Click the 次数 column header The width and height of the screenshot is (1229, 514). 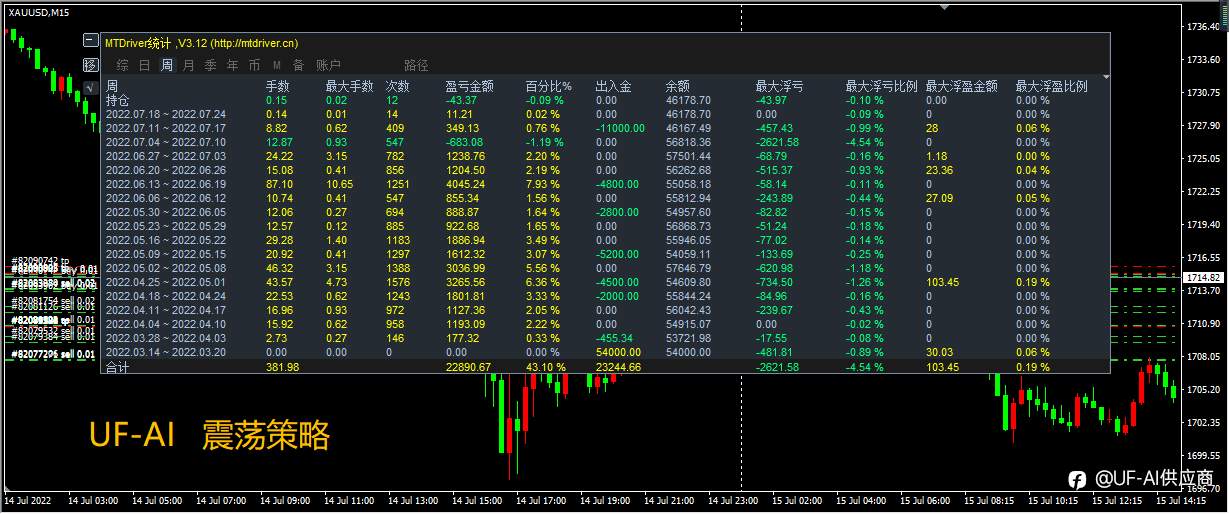click(x=398, y=87)
